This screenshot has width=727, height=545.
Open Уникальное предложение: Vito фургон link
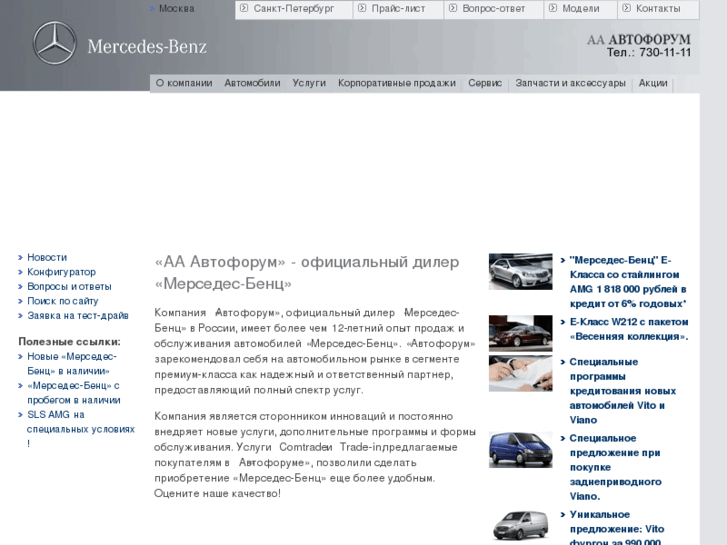click(617, 528)
